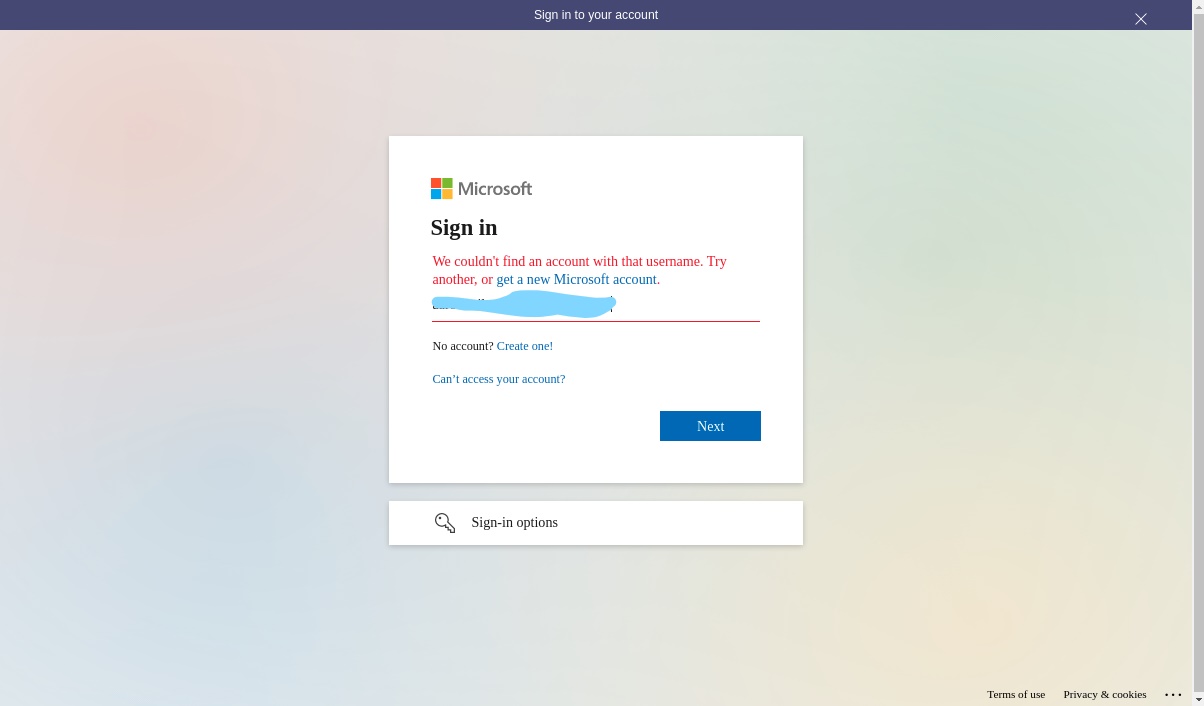Click the vertical scrollbar on the right
Image resolution: width=1204 pixels, height=706 pixels.
(x=1198, y=353)
